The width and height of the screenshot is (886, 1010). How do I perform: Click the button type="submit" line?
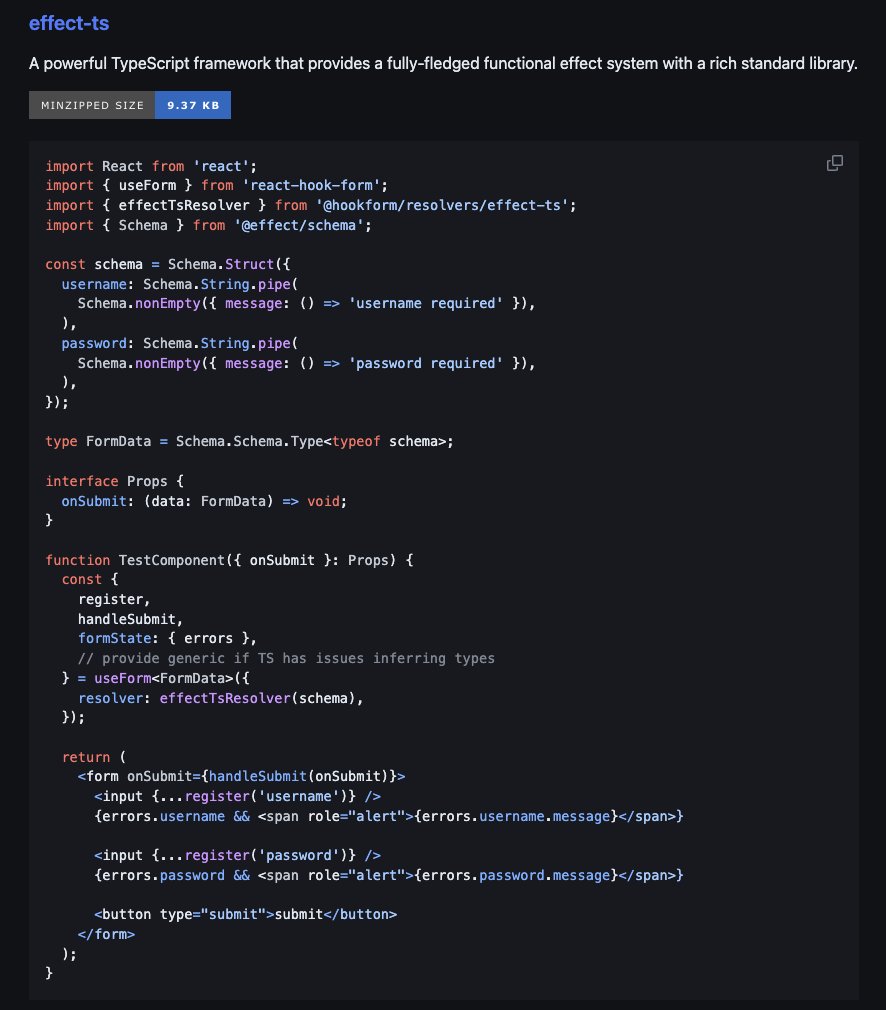coord(246,915)
